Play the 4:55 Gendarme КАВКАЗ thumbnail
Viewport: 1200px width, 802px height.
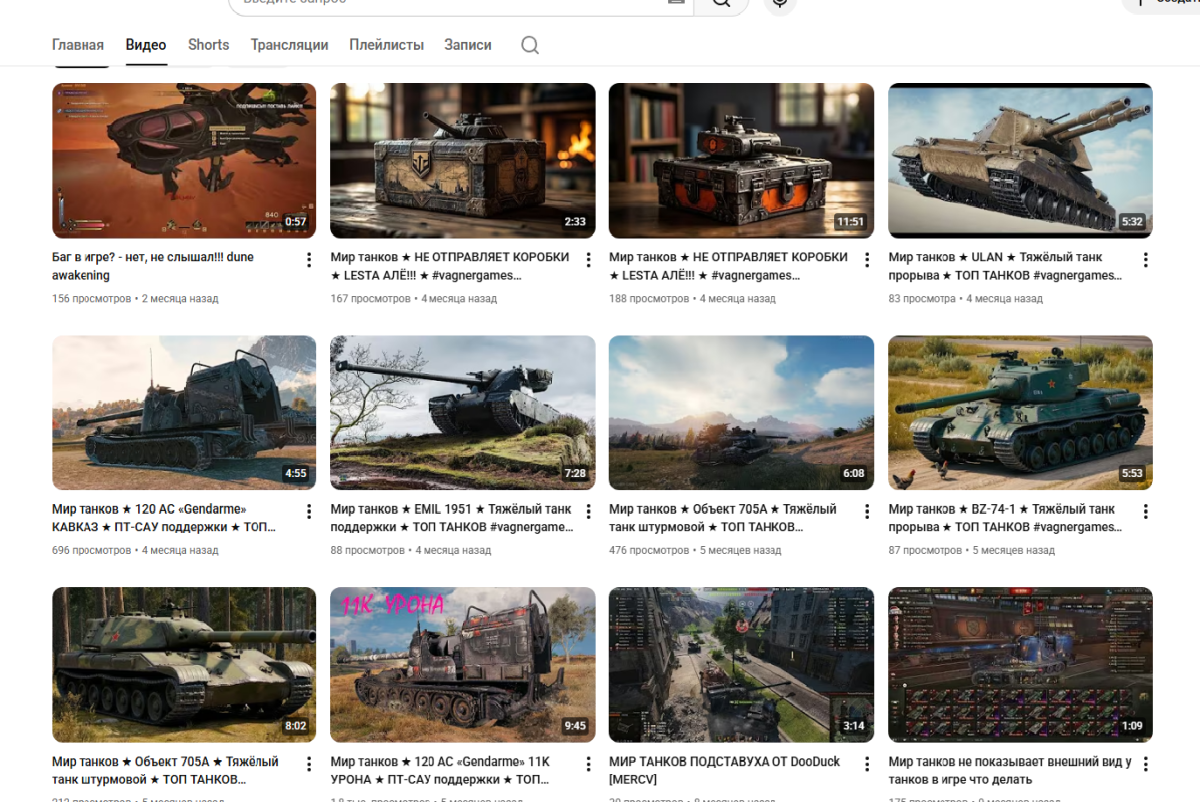pyautogui.click(x=184, y=412)
